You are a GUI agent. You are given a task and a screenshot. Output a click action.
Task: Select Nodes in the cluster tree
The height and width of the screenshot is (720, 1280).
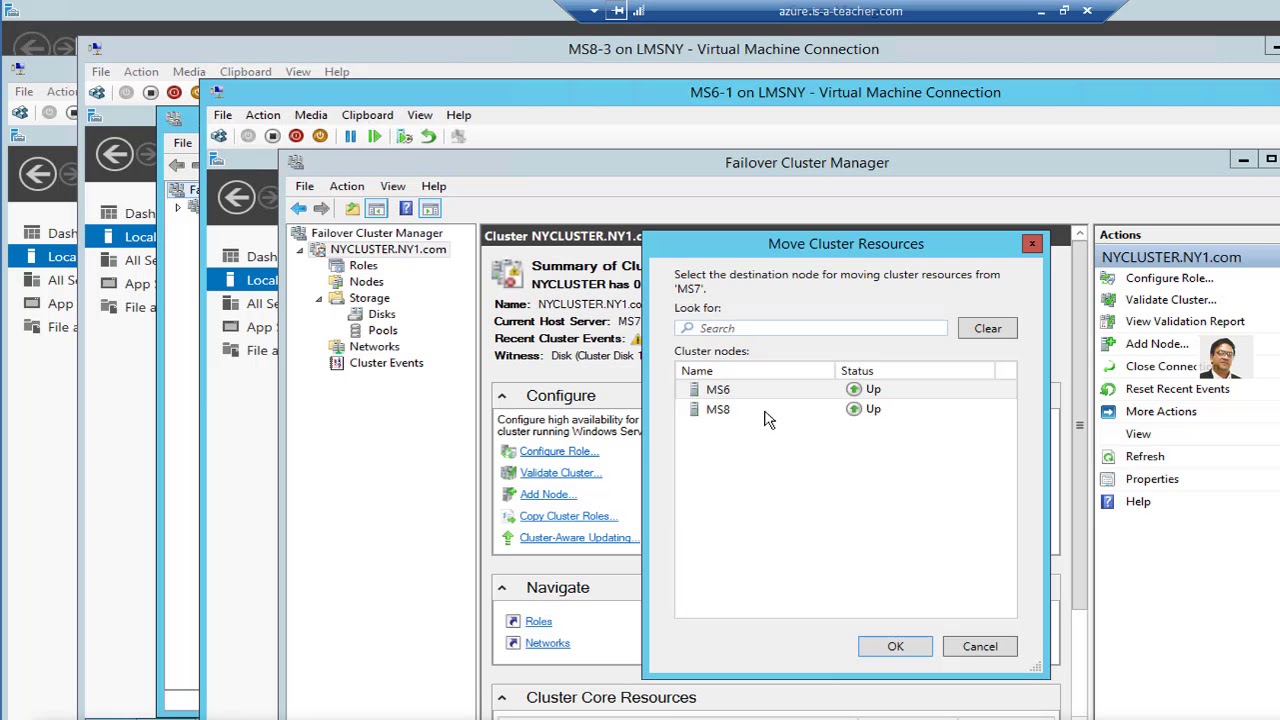coord(366,282)
